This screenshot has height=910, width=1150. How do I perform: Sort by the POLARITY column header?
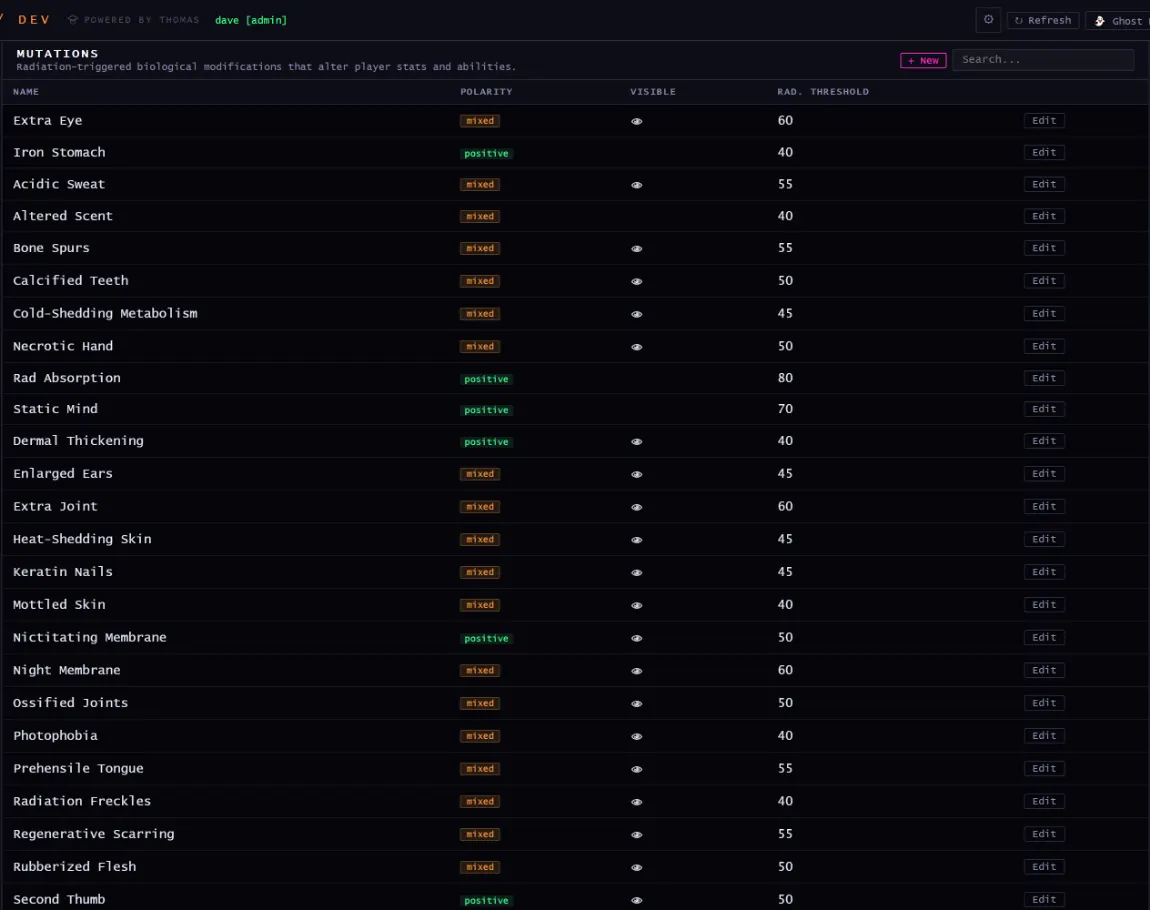(486, 92)
